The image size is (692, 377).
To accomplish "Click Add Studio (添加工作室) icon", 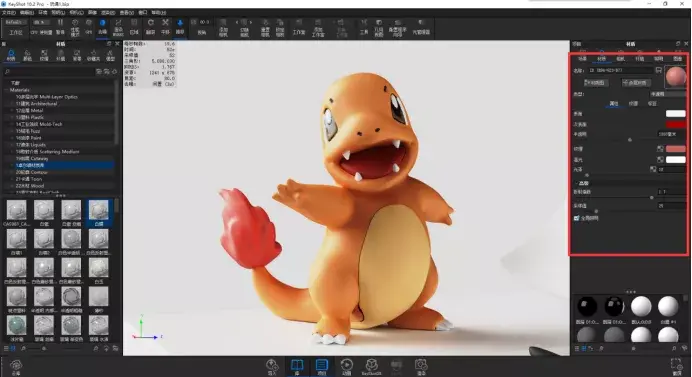I will coord(318,27).
